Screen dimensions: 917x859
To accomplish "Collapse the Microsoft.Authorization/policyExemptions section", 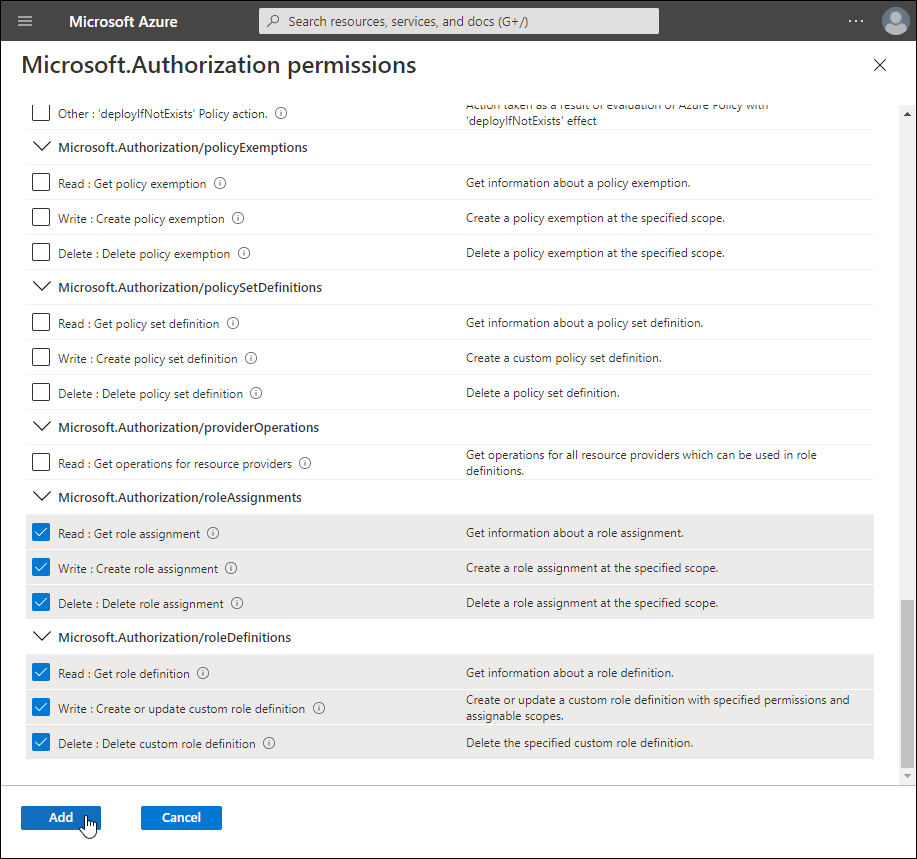I will pos(42,147).
